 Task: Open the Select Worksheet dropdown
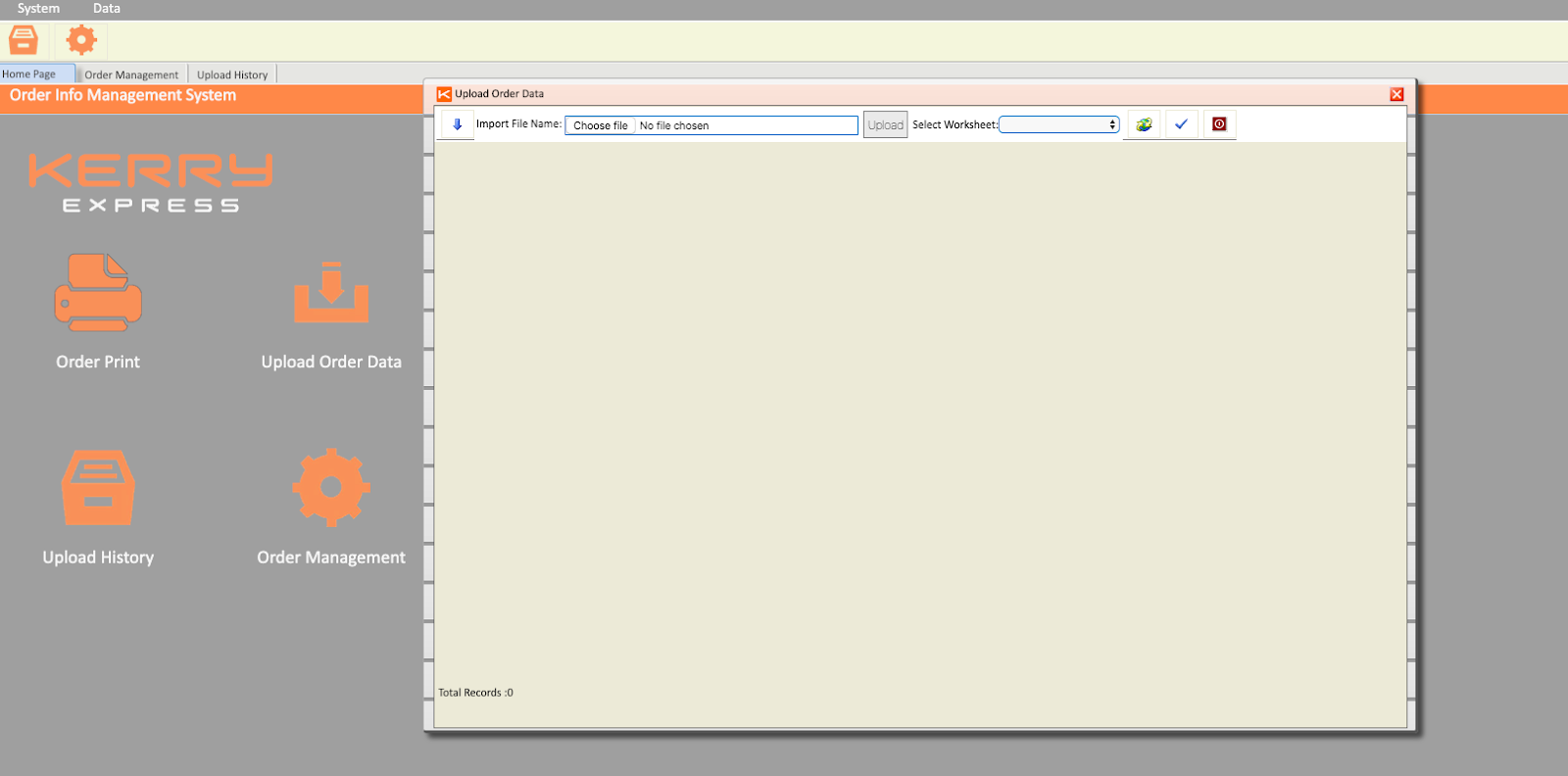[1059, 124]
